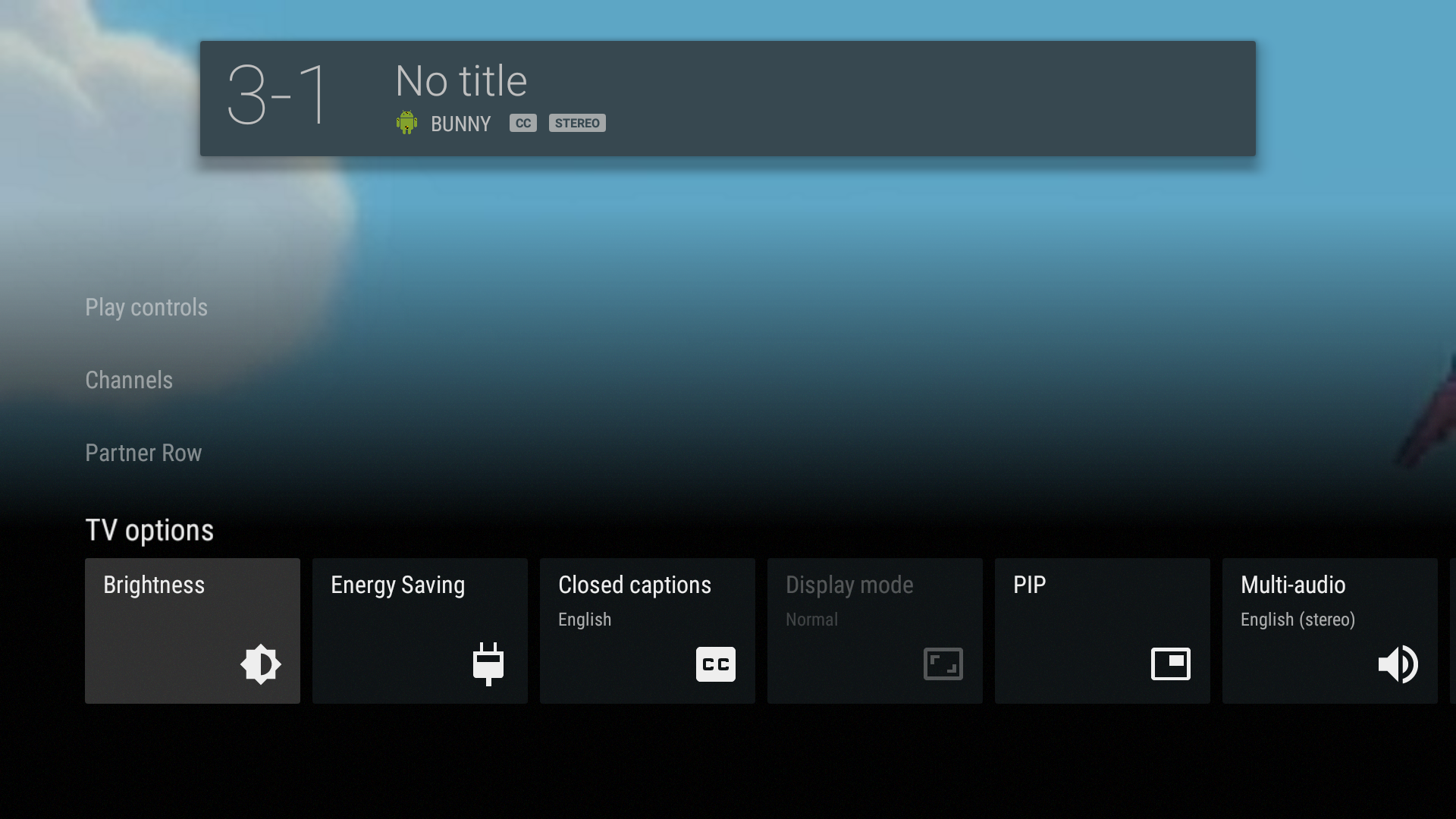Select PIP mode option

pyautogui.click(x=1102, y=630)
